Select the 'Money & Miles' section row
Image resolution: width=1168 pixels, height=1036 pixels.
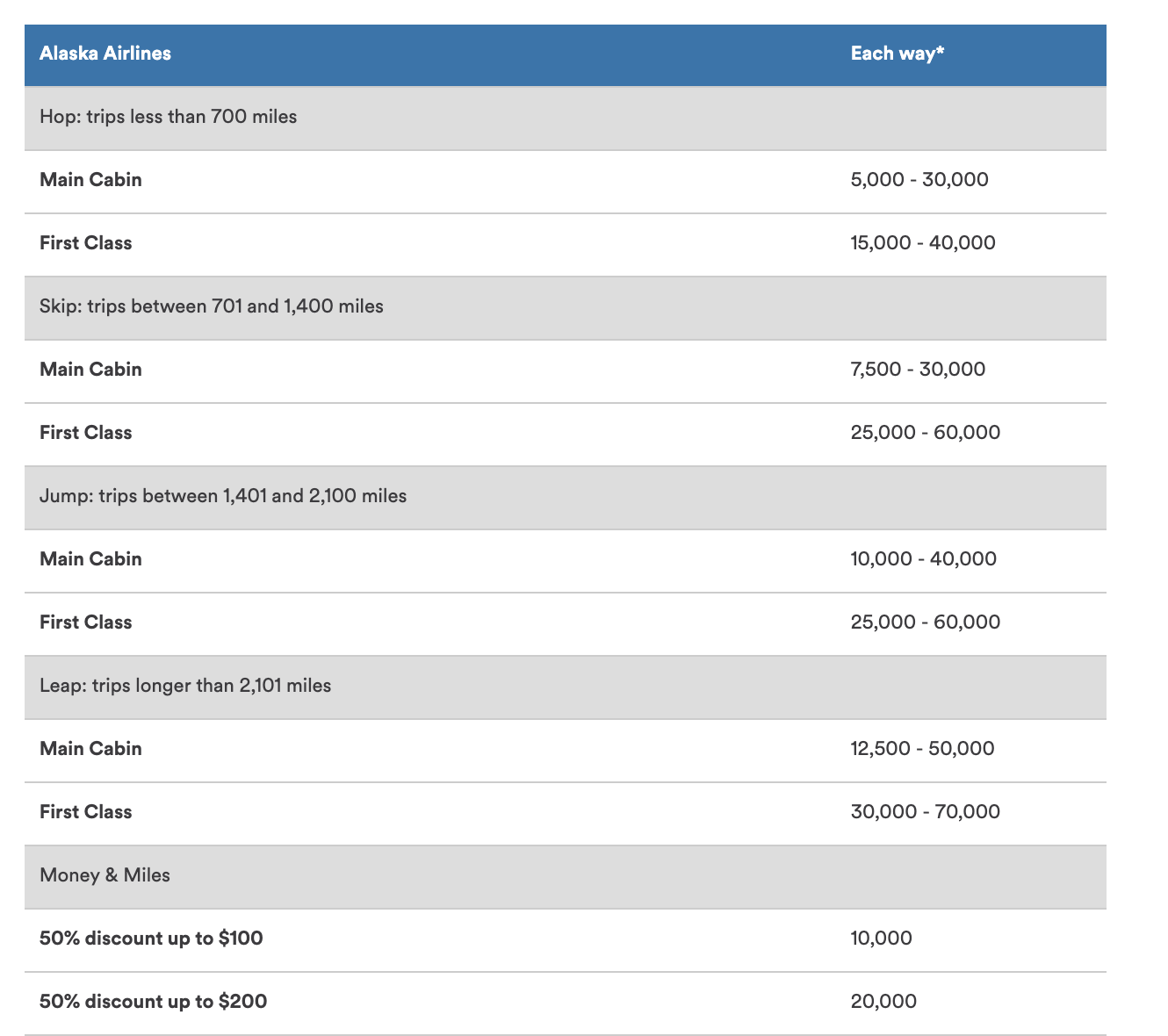[x=566, y=876]
